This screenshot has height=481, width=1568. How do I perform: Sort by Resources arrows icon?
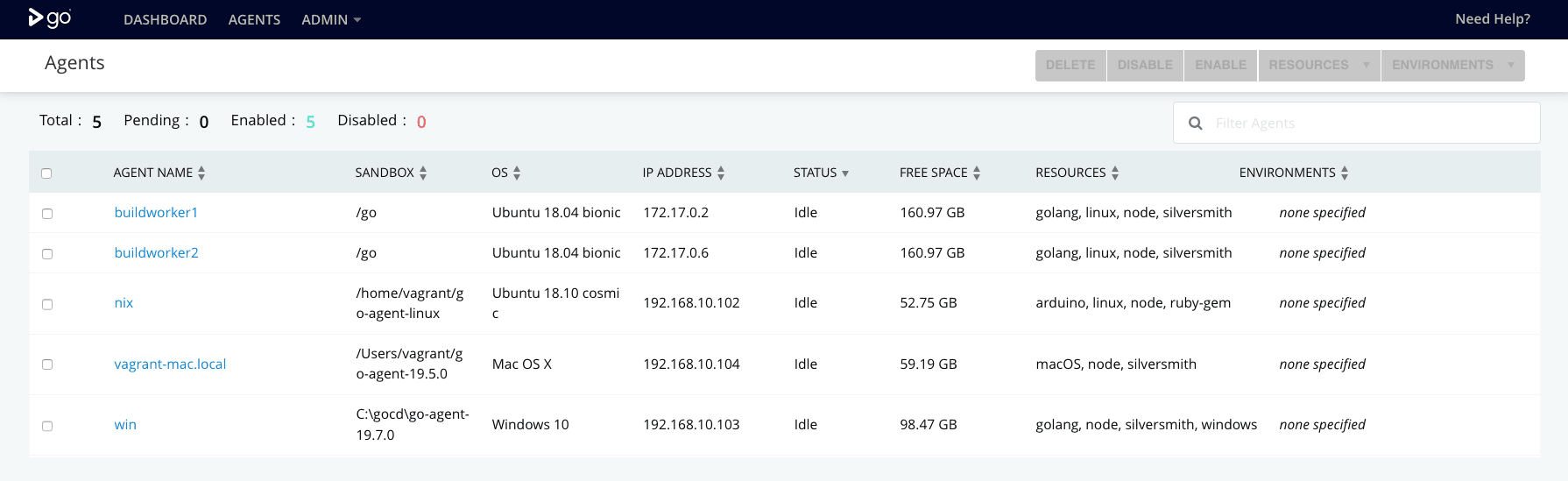tap(1115, 173)
